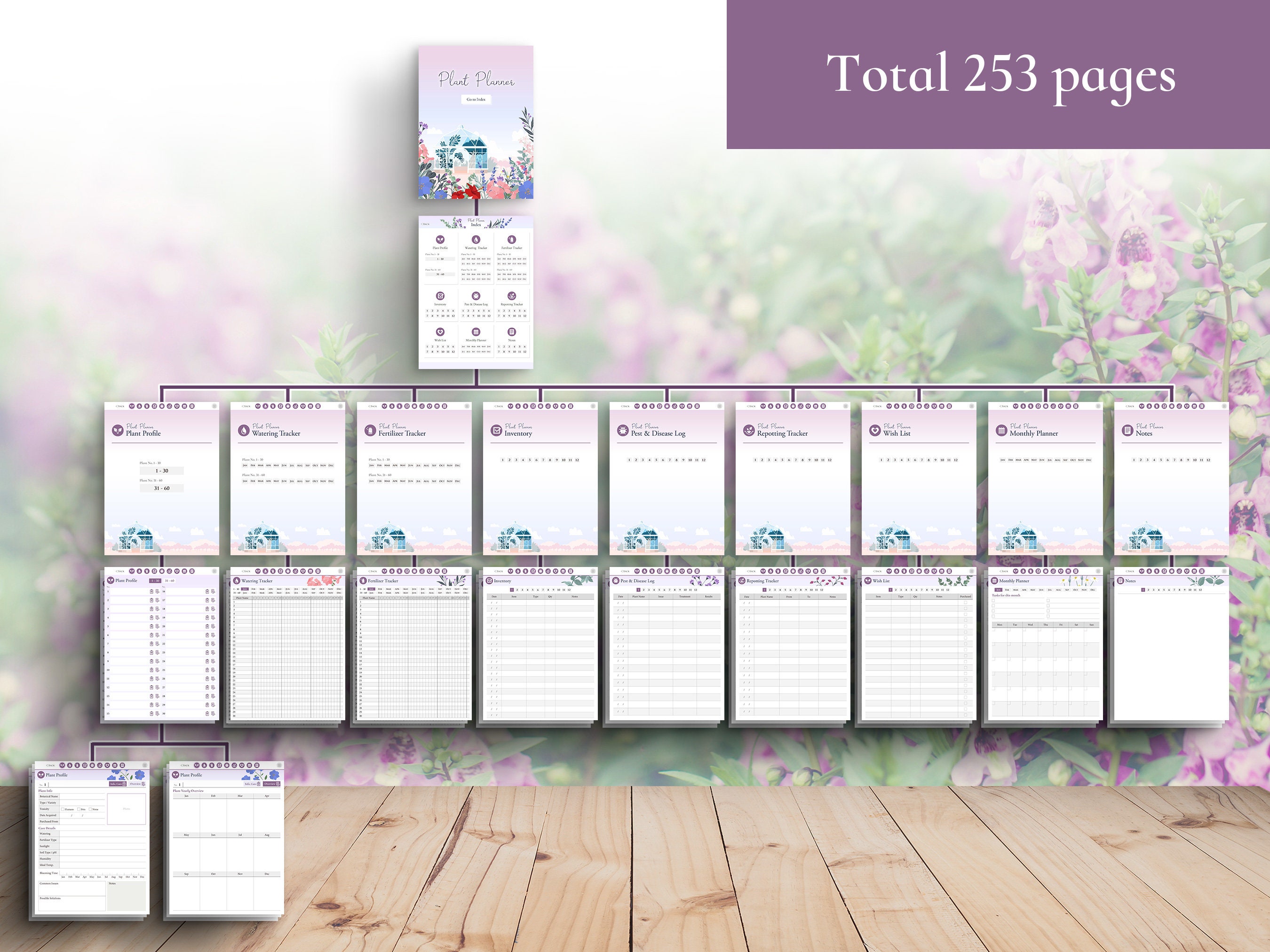Switch to the Overview tab on Plant Profile
The image size is (1270, 952).
[137, 784]
